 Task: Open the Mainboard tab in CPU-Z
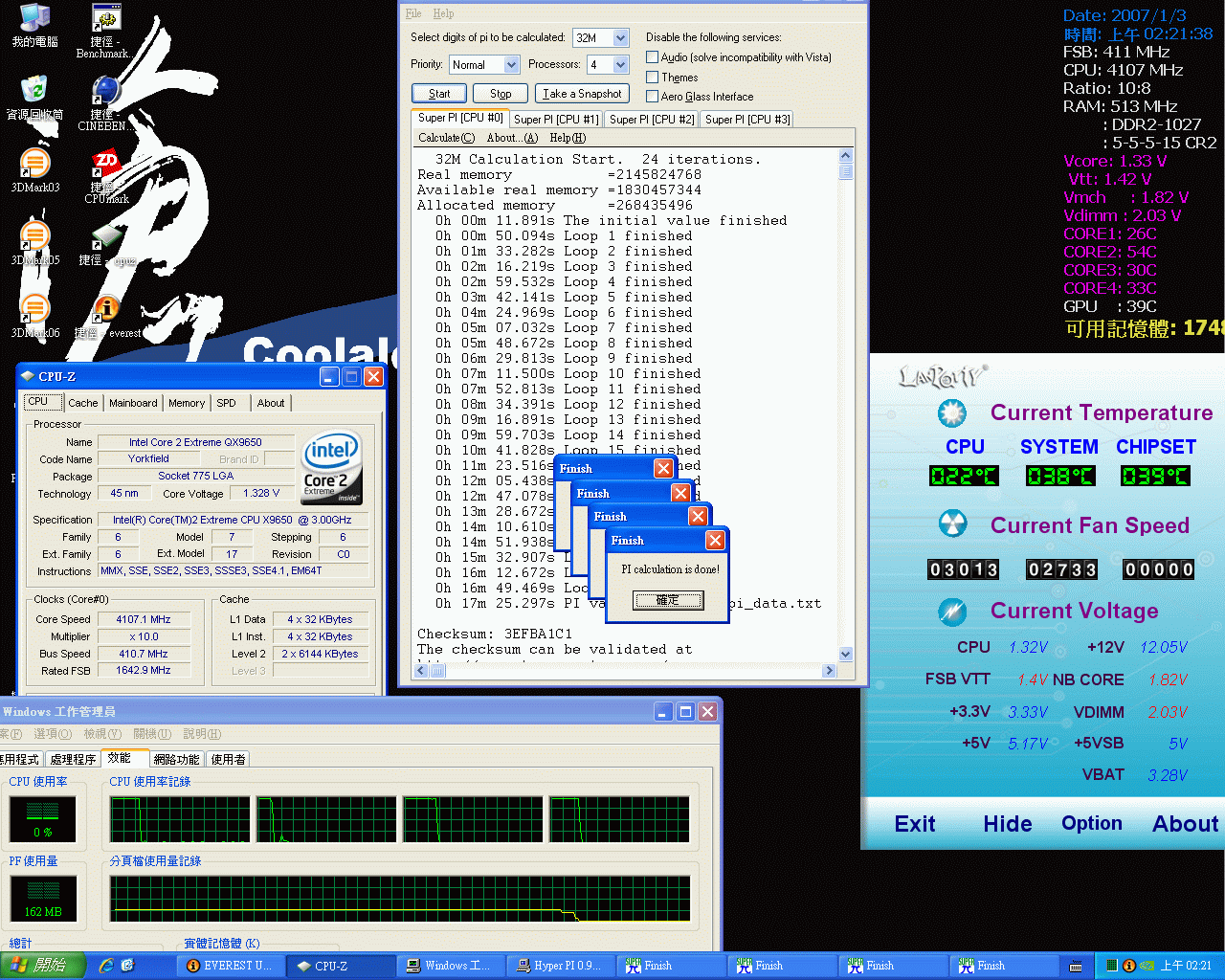pyautogui.click(x=133, y=403)
